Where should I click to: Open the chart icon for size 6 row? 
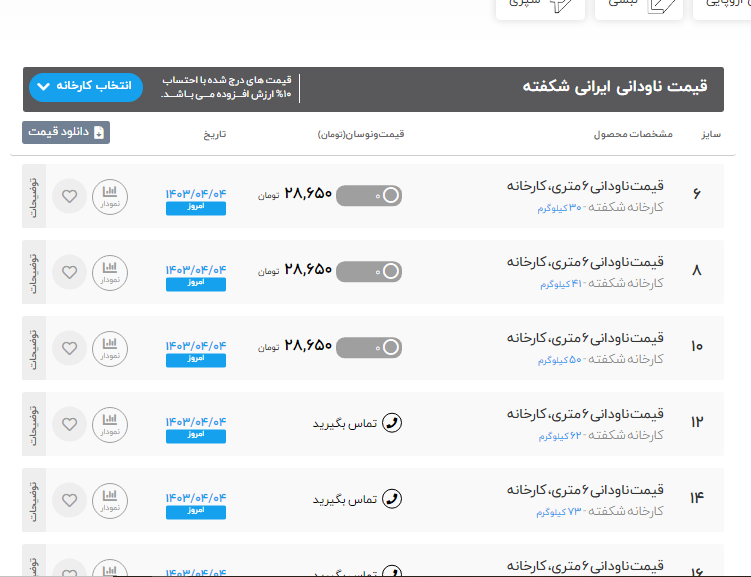[x=110, y=196]
